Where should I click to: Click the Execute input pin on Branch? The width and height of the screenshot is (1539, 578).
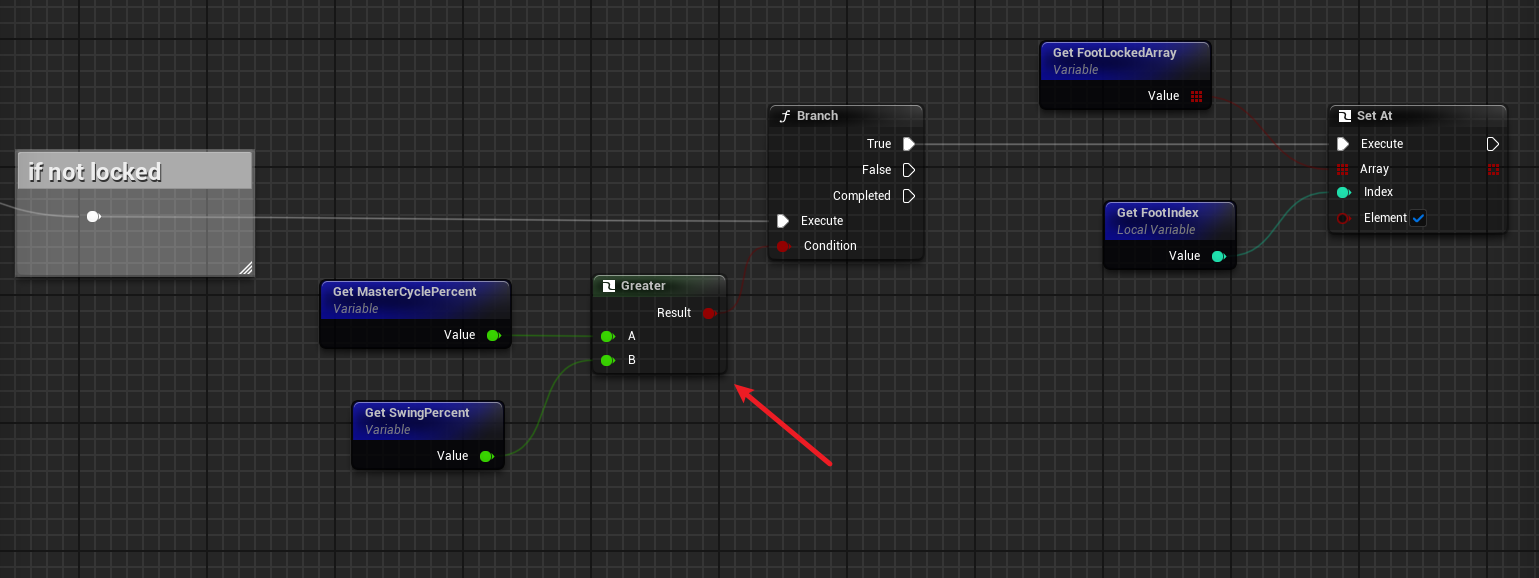[784, 221]
